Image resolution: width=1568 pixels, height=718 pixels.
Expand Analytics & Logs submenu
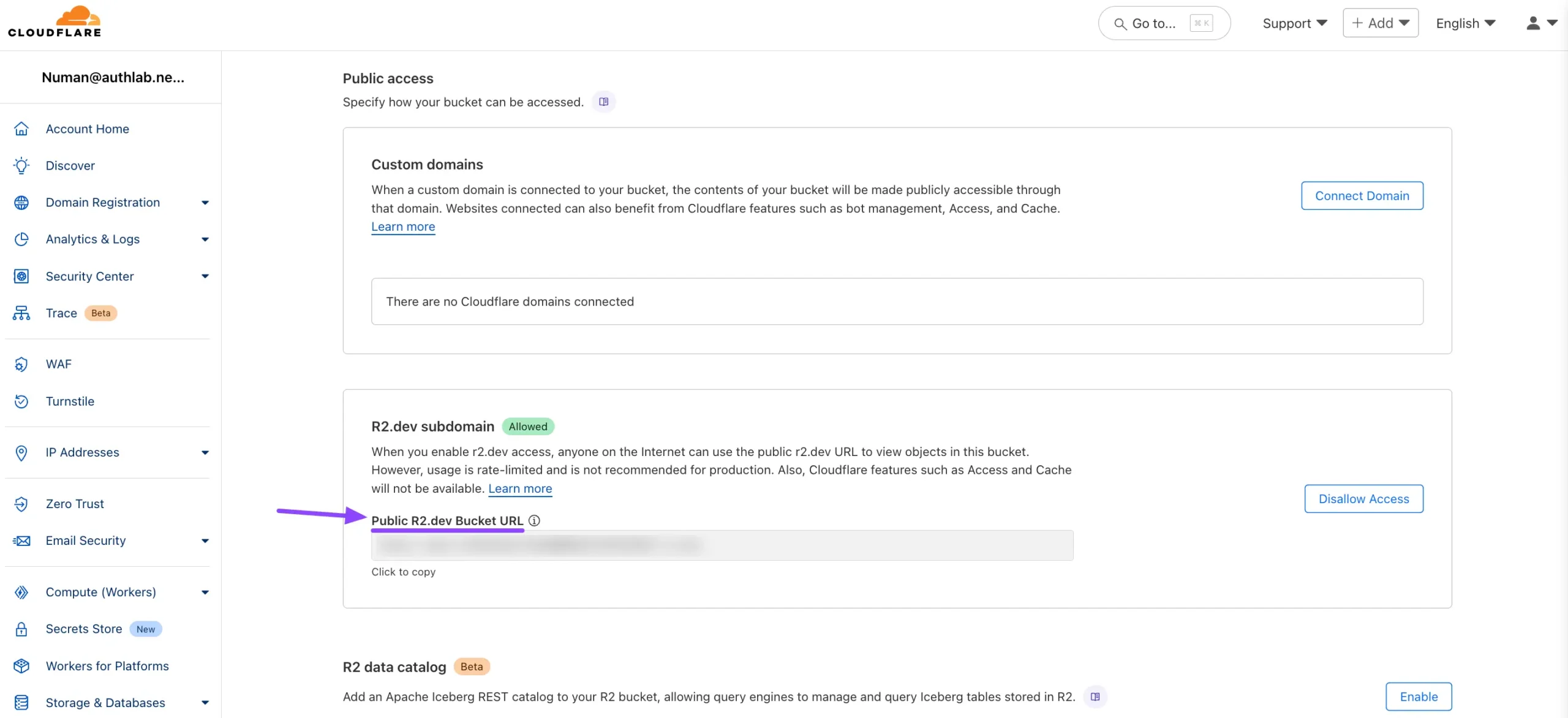[x=205, y=239]
